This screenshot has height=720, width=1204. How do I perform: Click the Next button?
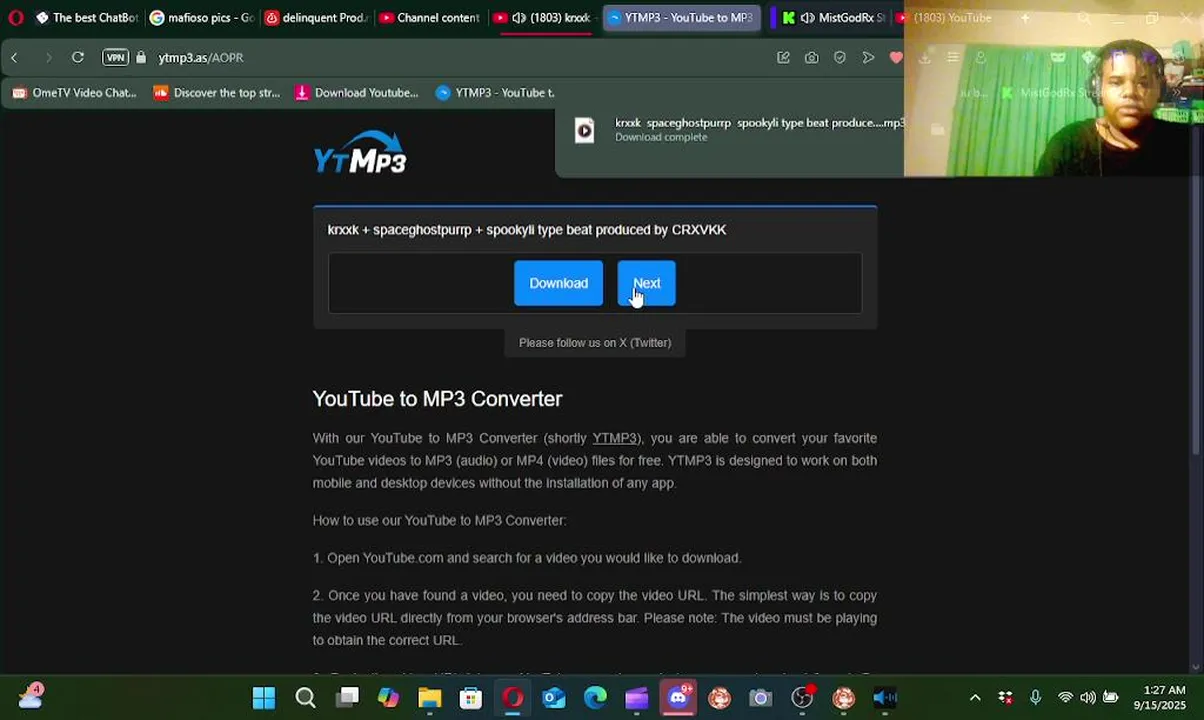point(646,283)
